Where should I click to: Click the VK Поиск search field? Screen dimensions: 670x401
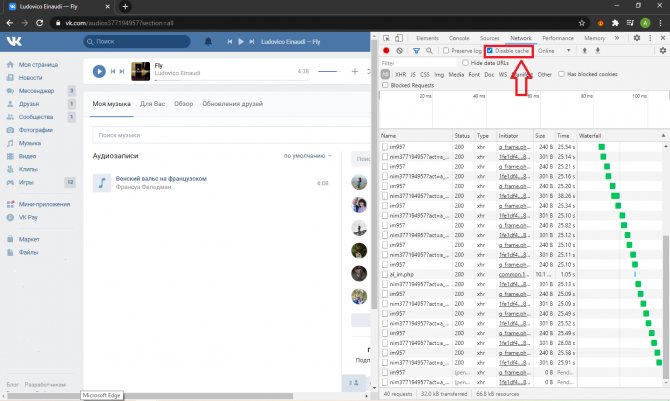137,41
